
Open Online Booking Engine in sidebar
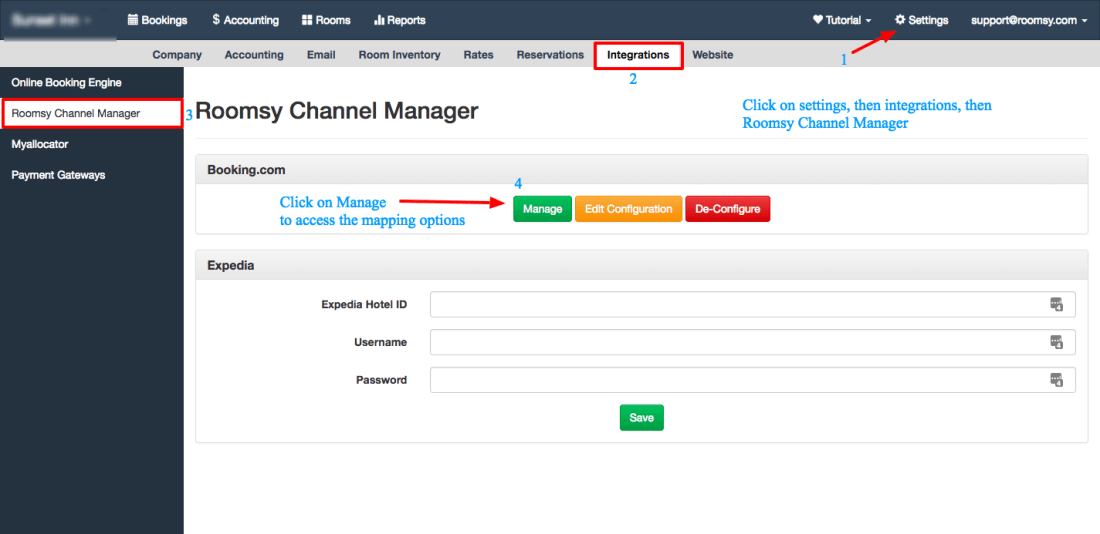pyautogui.click(x=91, y=83)
